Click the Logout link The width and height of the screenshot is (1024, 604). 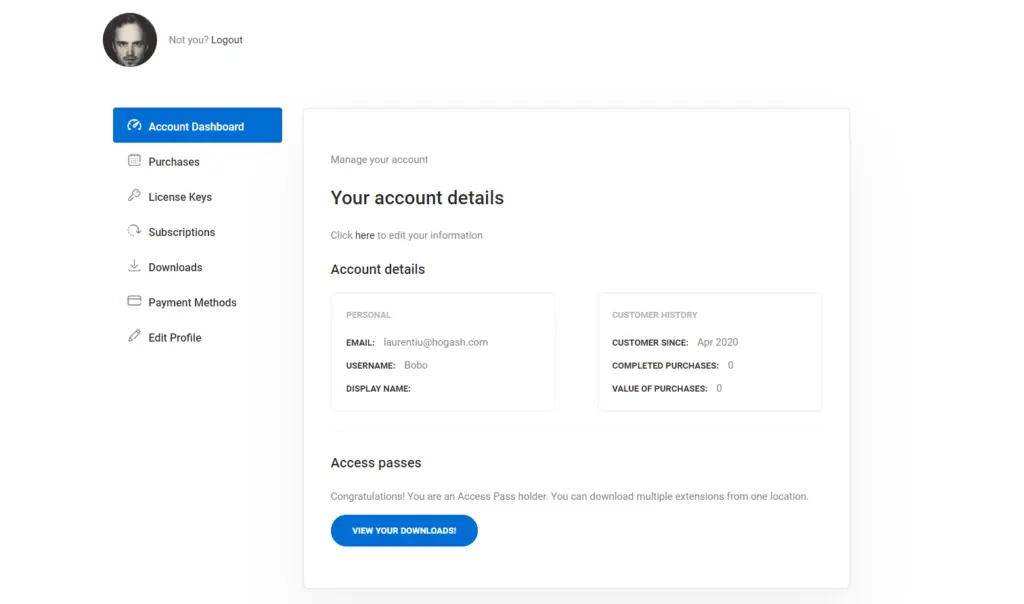(227, 40)
